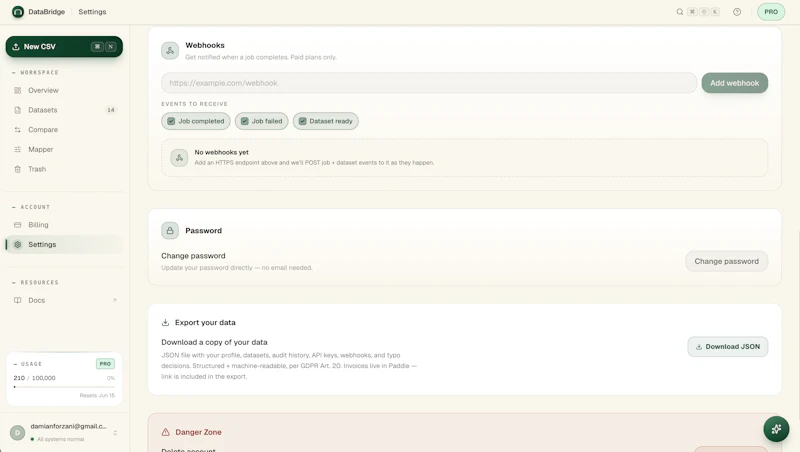Open the floating sparkle assistant button
Image resolution: width=800 pixels, height=452 pixels.
(x=776, y=429)
